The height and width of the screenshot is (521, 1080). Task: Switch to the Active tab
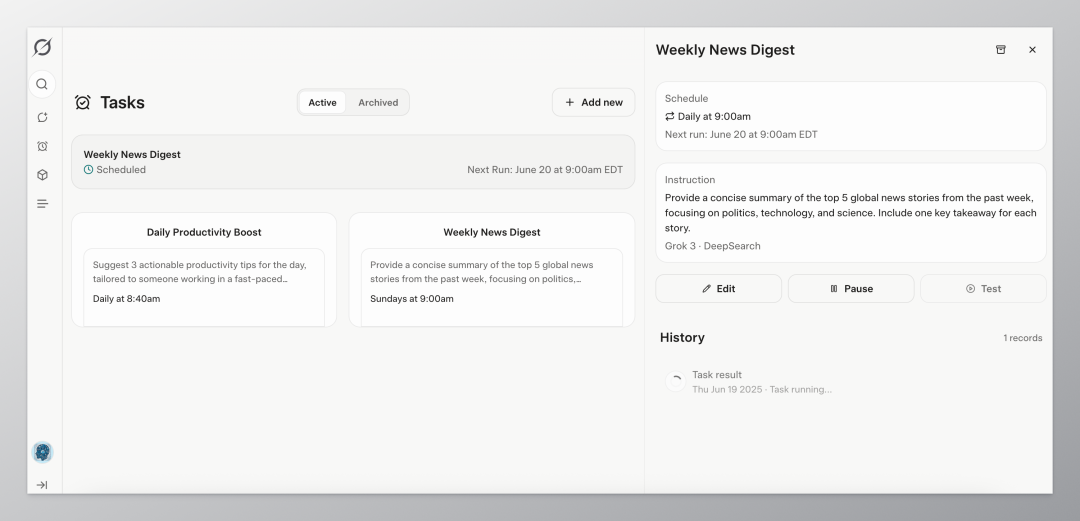tap(322, 103)
